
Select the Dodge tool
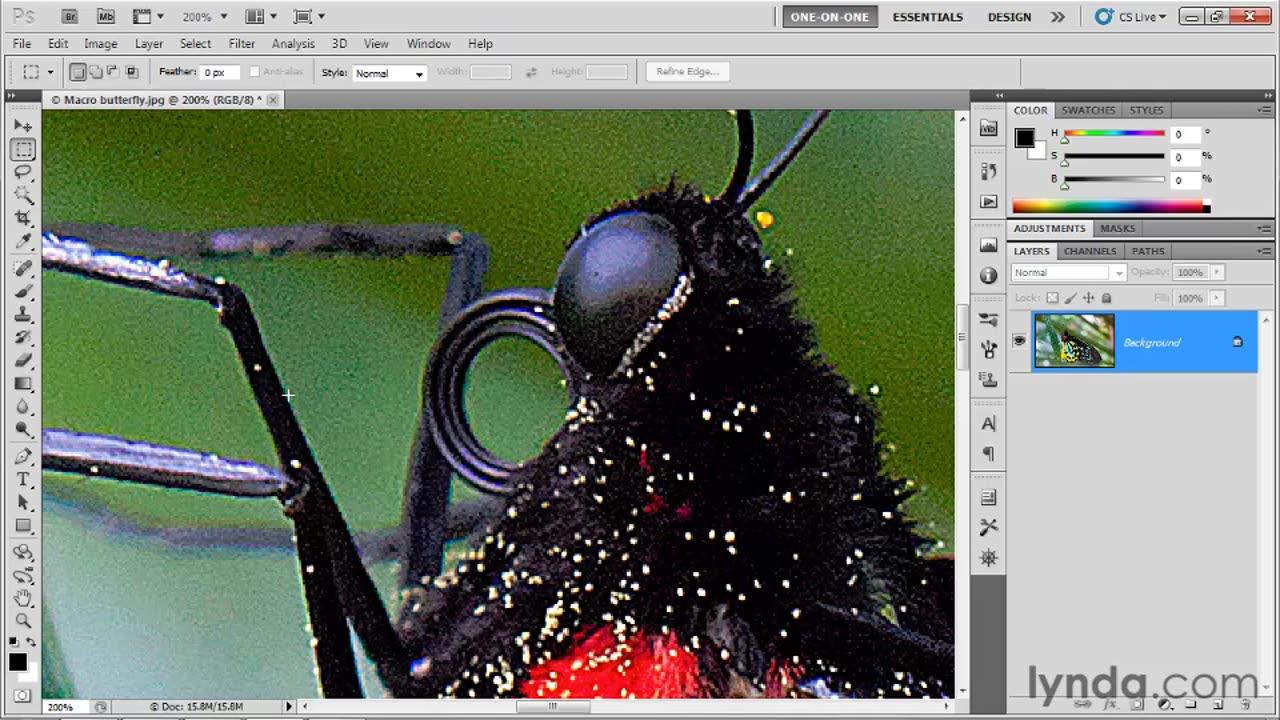click(x=23, y=429)
